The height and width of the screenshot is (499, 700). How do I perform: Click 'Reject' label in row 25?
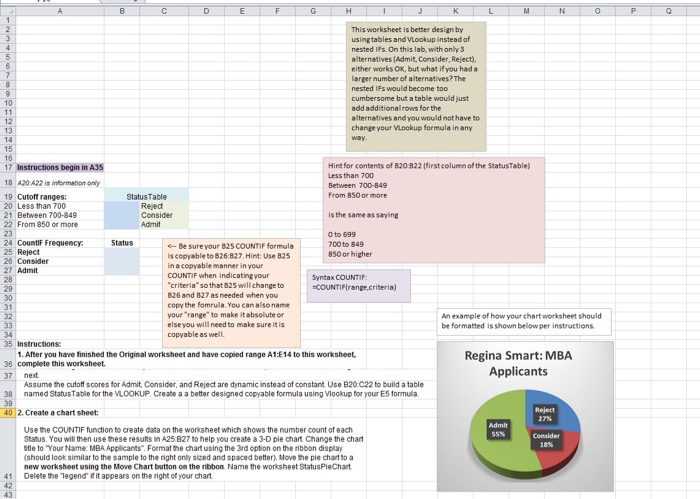click(60, 252)
